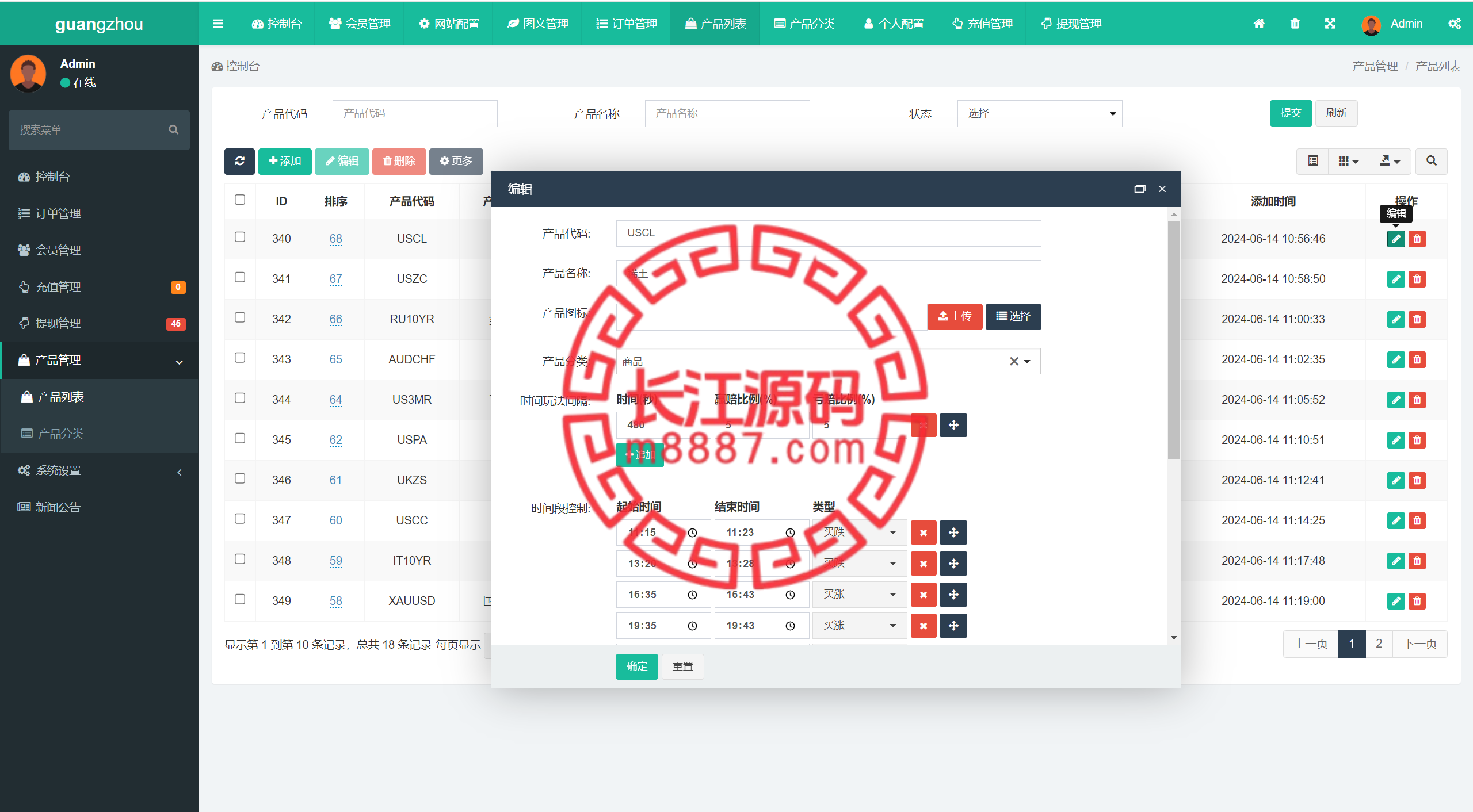This screenshot has height=812, width=1473.
Task: Expand the 系统设置 sidebar menu
Action: [100, 471]
